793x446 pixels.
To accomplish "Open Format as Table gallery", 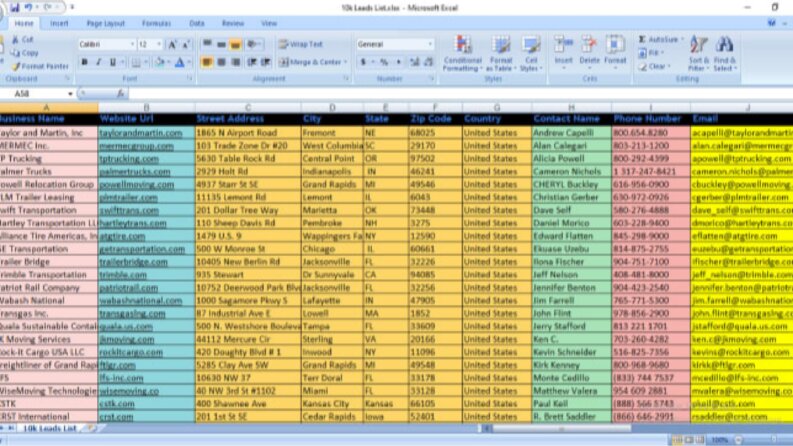I will (500, 53).
